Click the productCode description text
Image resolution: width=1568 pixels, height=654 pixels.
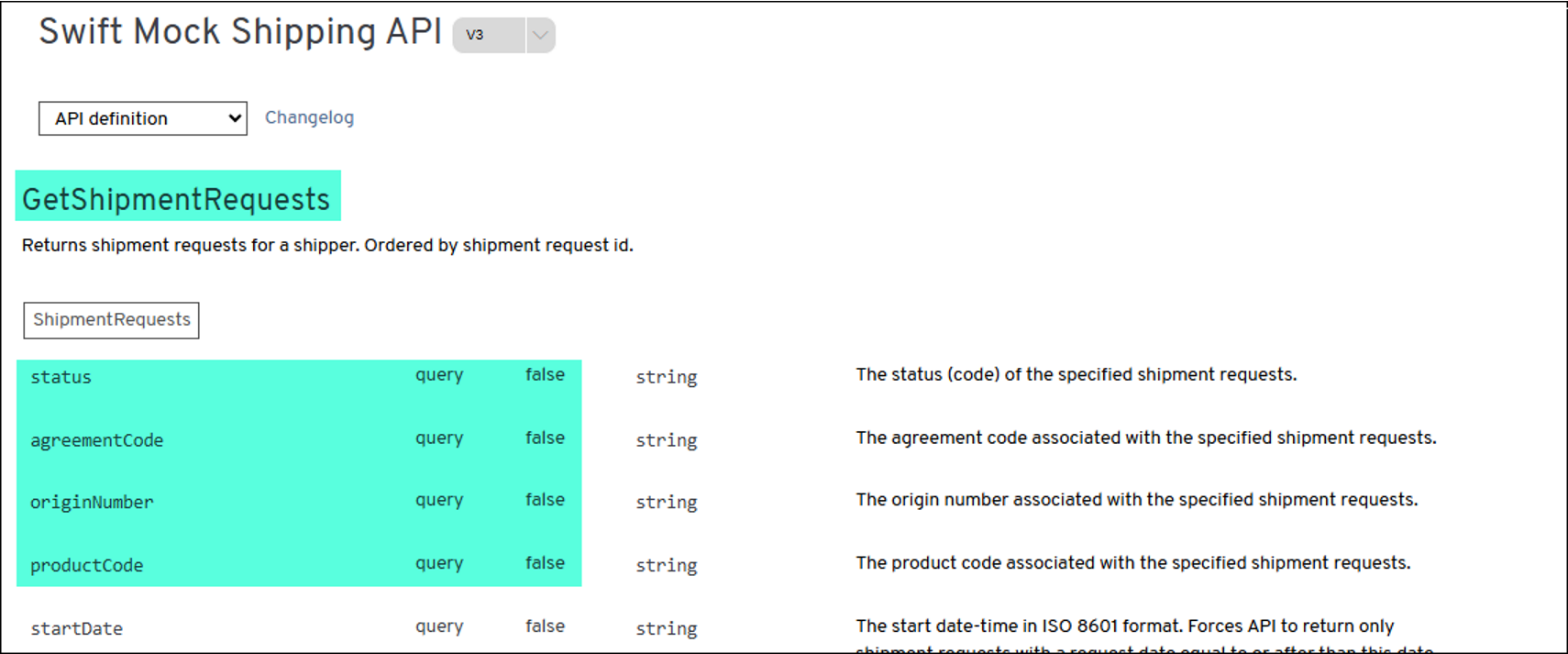(x=1132, y=563)
